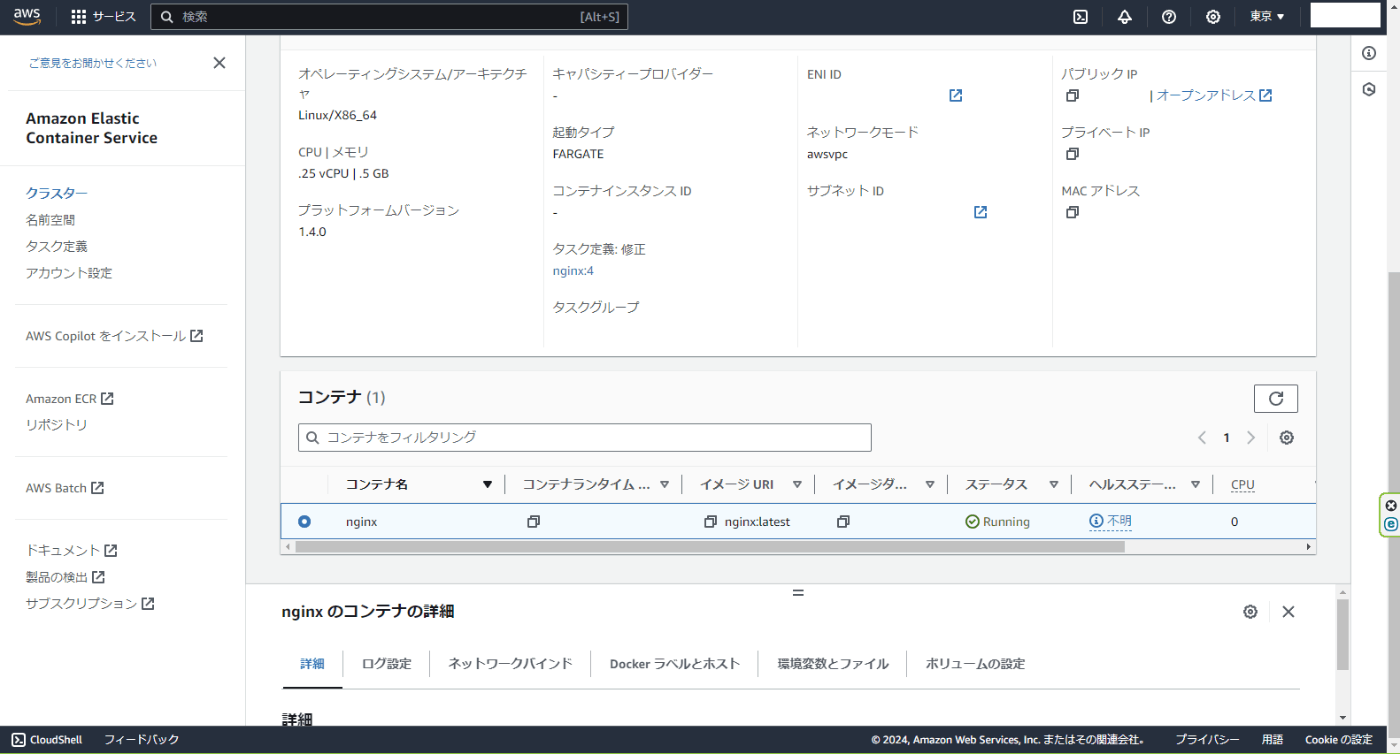Open アカウント設定 in the sidebar

point(69,273)
